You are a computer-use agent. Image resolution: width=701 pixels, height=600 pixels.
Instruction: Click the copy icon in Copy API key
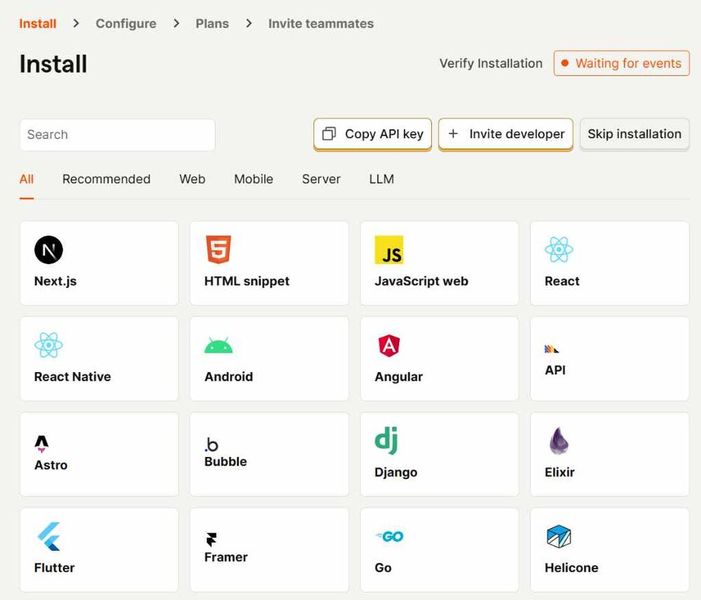pos(329,134)
